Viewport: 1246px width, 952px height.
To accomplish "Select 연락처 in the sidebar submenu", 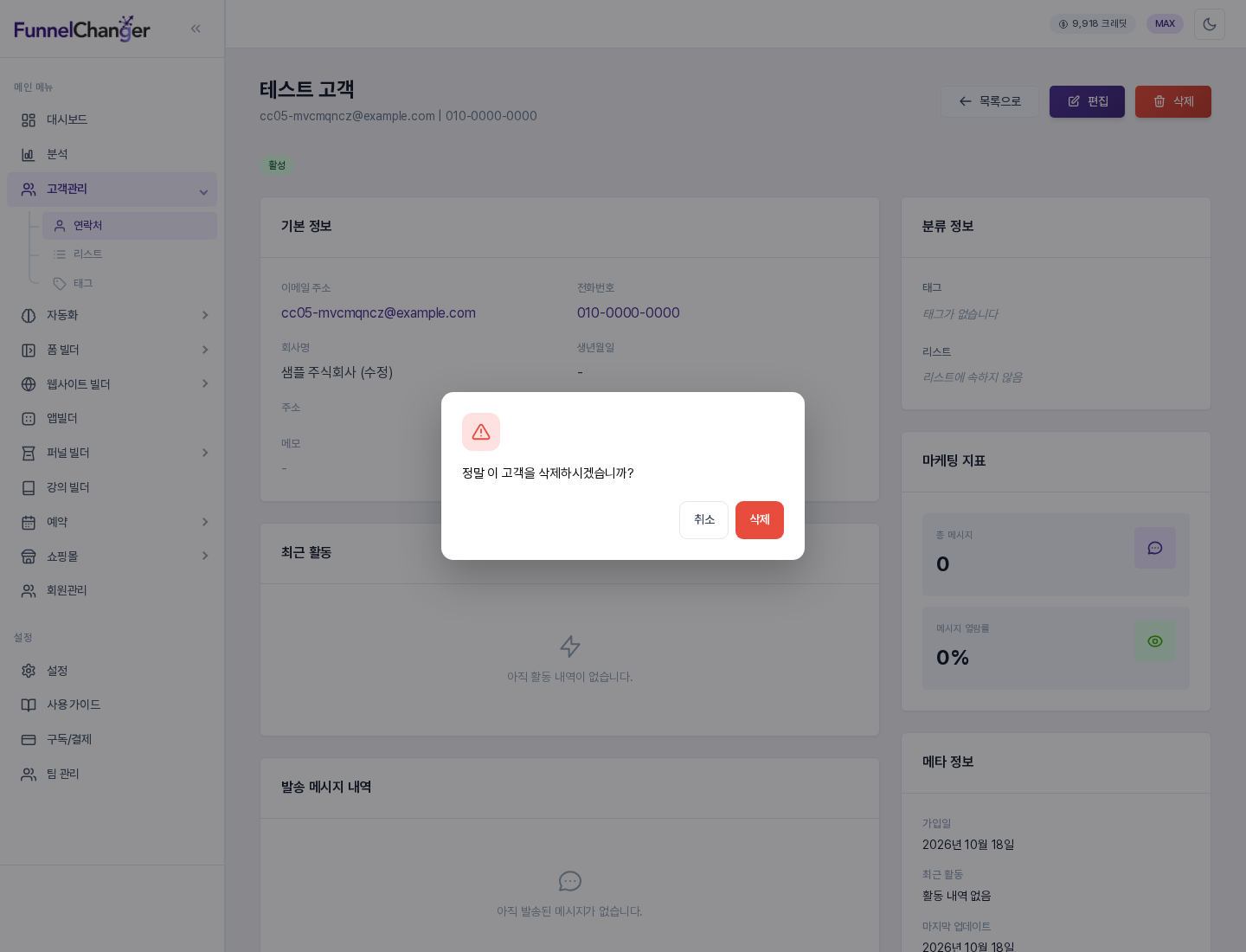I will (130, 226).
